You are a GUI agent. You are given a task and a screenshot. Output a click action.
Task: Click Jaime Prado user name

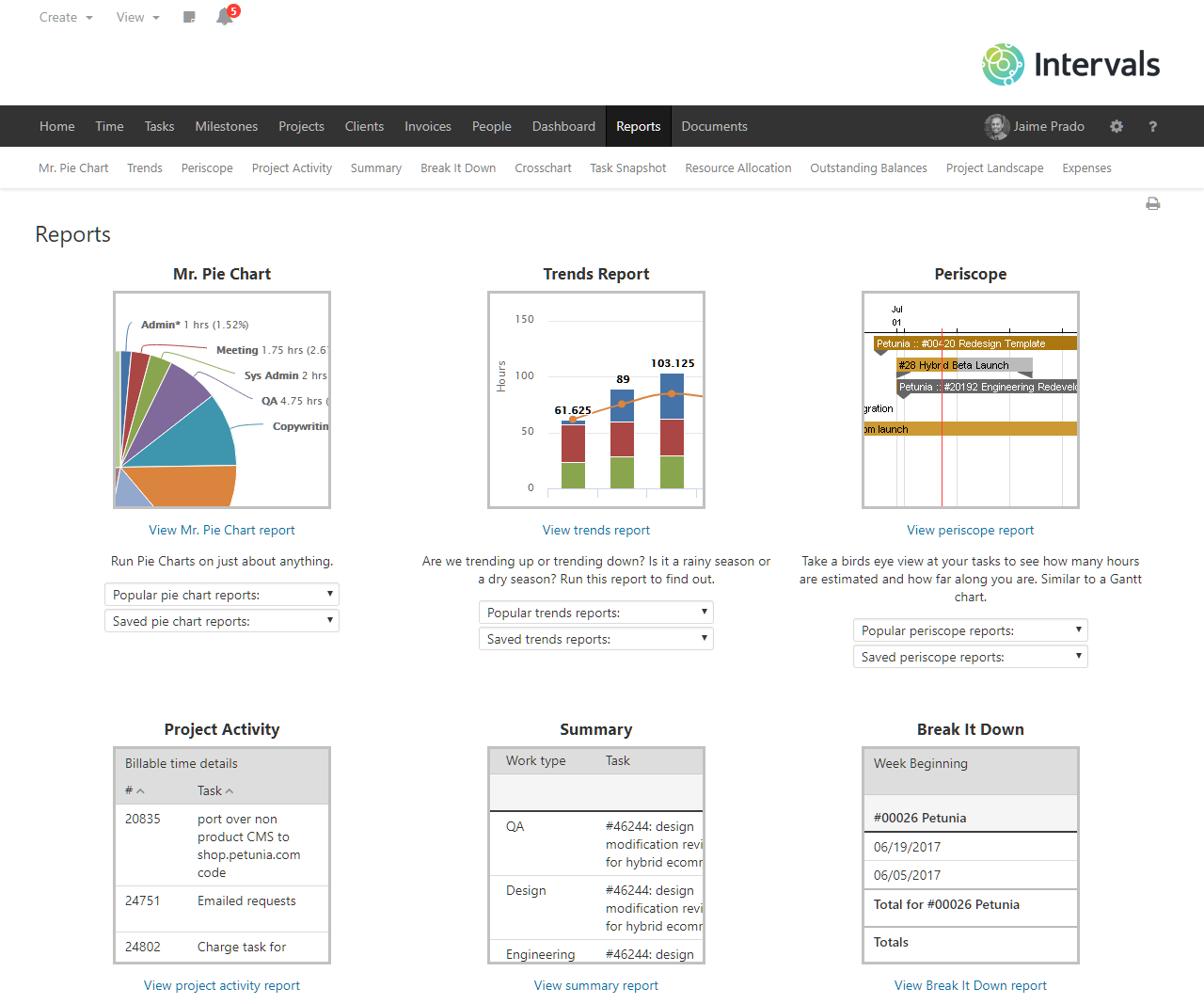(x=1049, y=126)
